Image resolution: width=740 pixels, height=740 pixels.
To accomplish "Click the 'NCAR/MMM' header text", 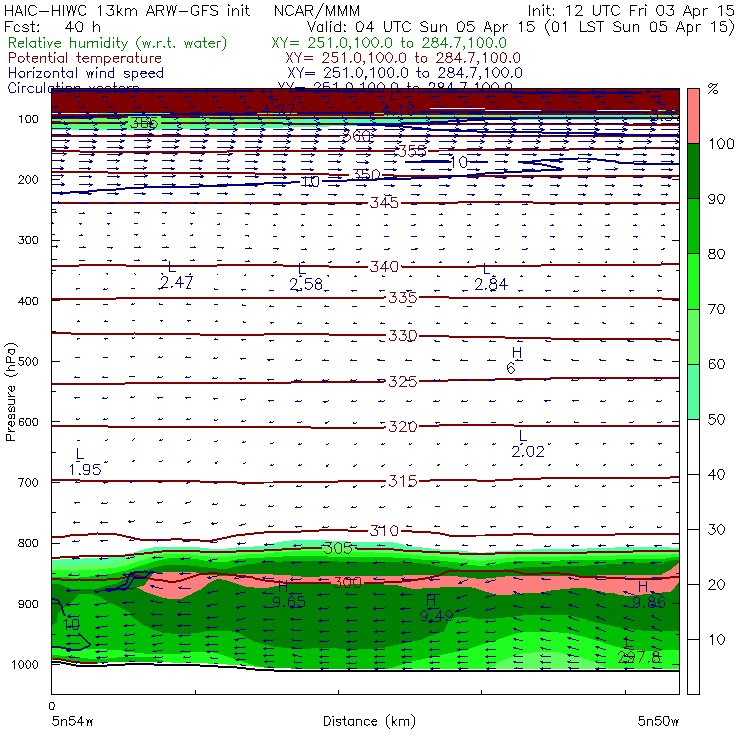I will click(x=317, y=10).
